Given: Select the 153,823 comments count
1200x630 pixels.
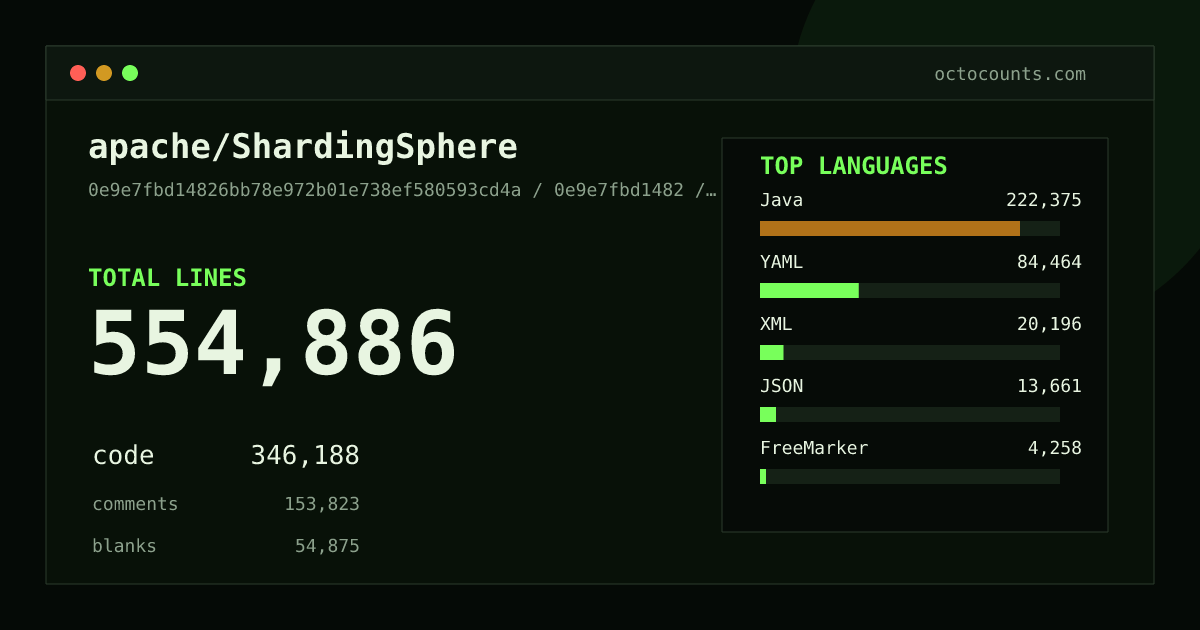Looking at the screenshot, I should pyautogui.click(x=322, y=504).
